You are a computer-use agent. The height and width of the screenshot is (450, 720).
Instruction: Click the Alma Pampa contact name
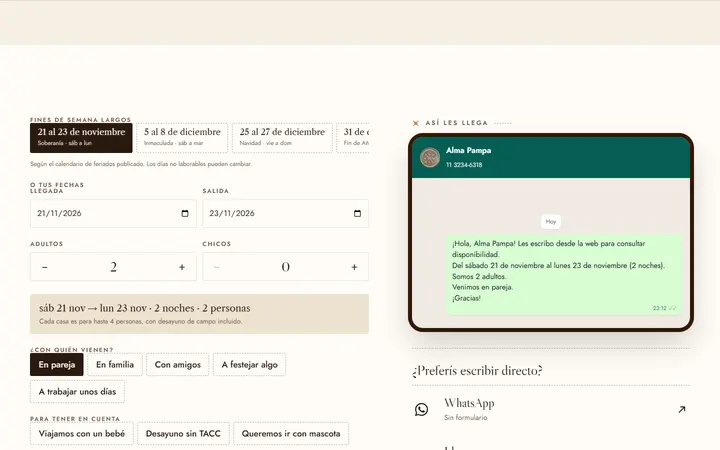(468, 151)
